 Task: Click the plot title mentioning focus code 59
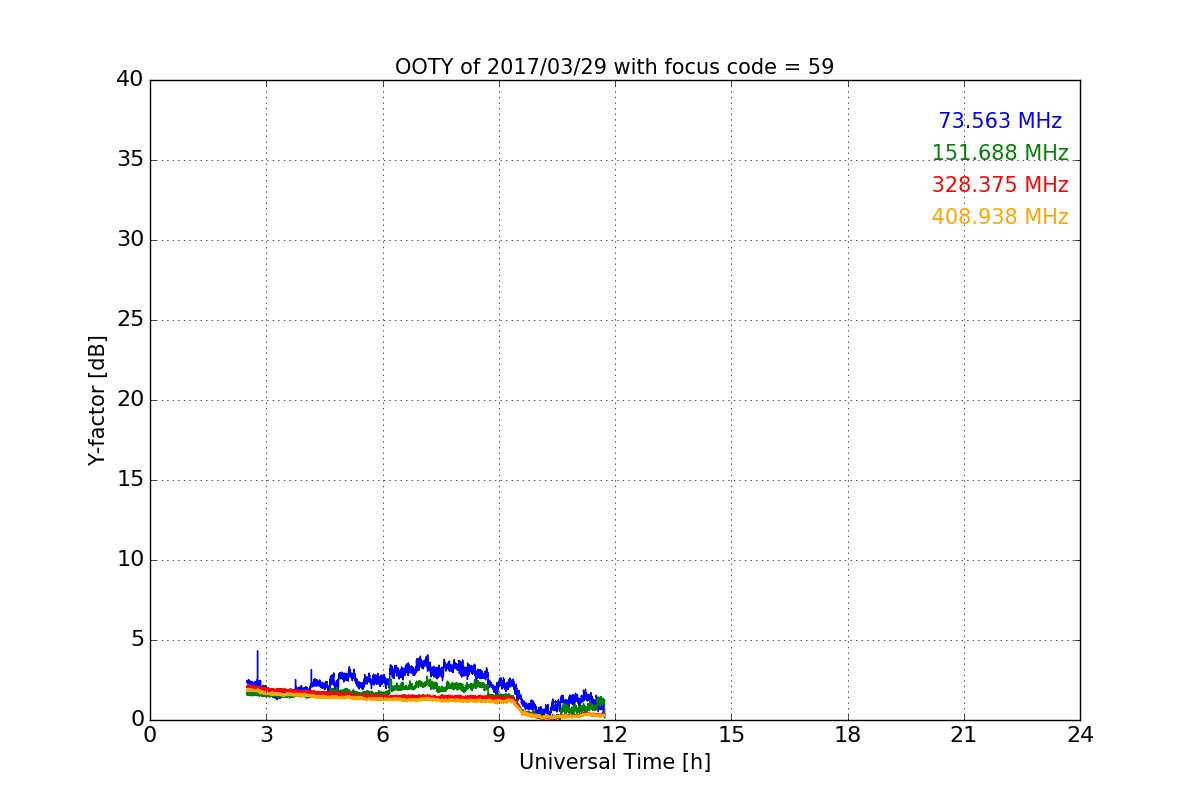coord(614,67)
